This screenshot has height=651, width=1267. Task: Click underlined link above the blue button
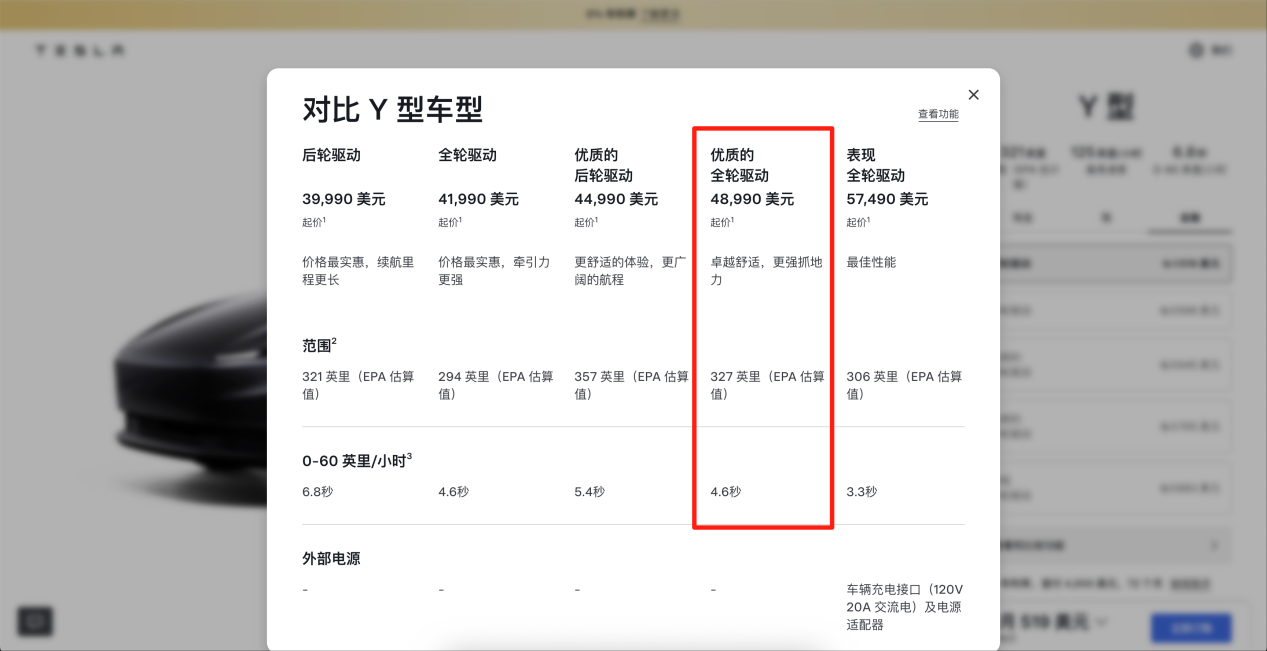[1191, 583]
